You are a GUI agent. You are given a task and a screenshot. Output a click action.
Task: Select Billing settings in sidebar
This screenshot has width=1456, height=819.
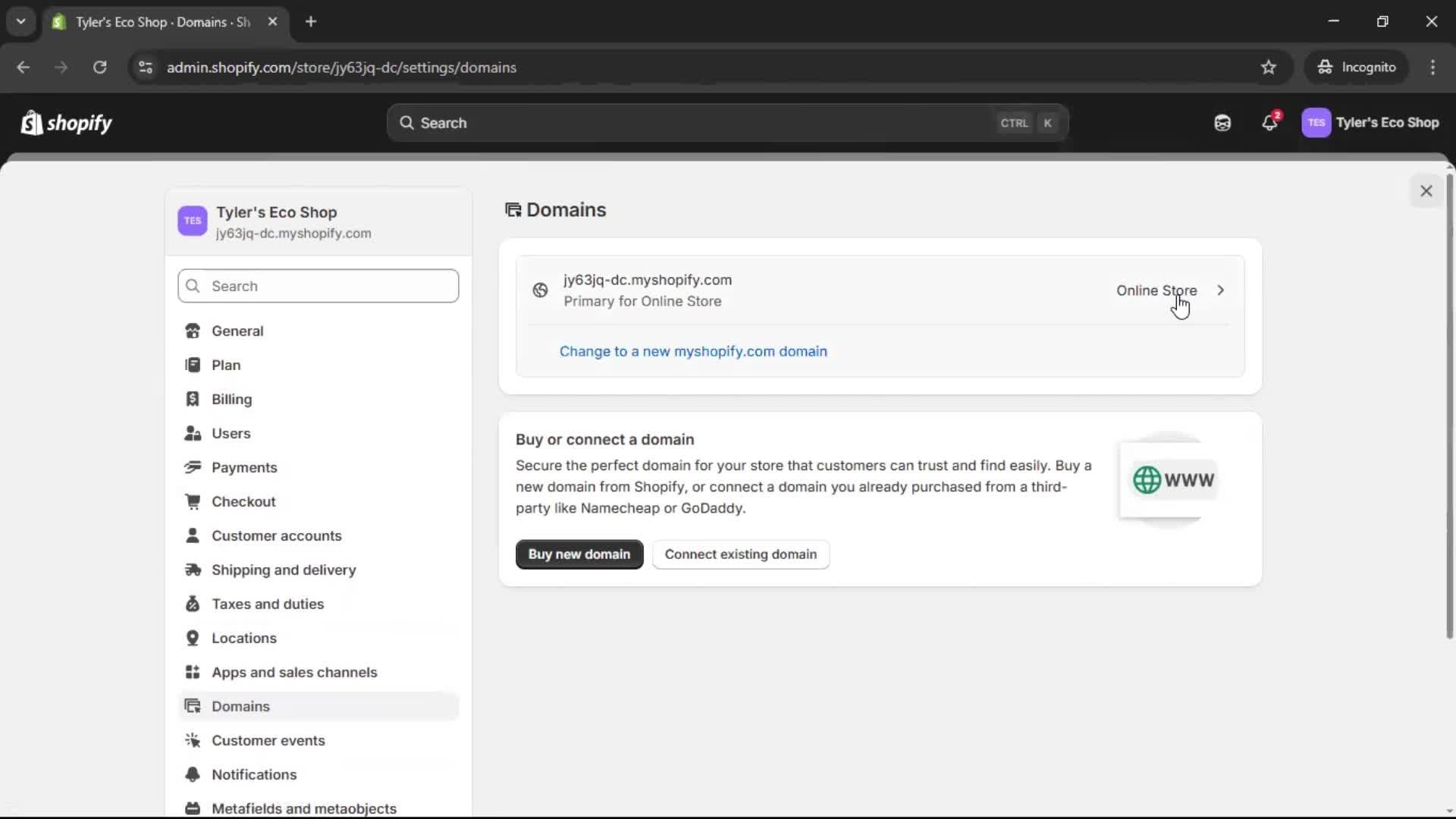230,399
